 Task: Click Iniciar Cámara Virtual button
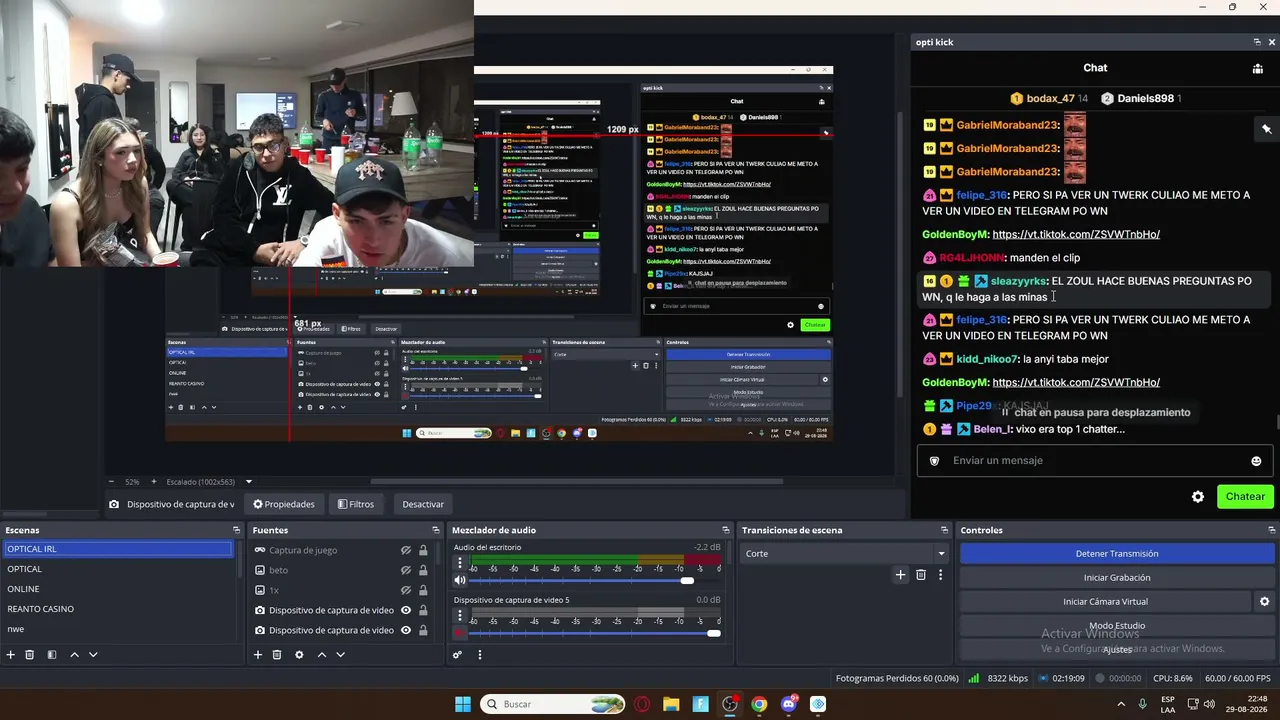tap(1105, 602)
